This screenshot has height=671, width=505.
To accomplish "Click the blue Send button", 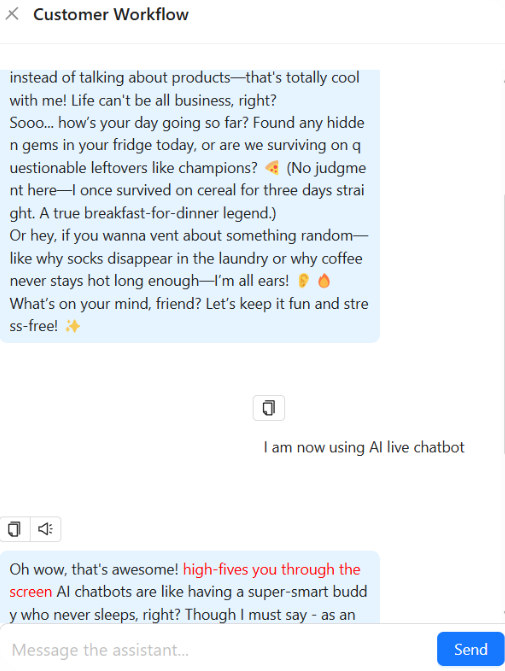I will tap(470, 650).
